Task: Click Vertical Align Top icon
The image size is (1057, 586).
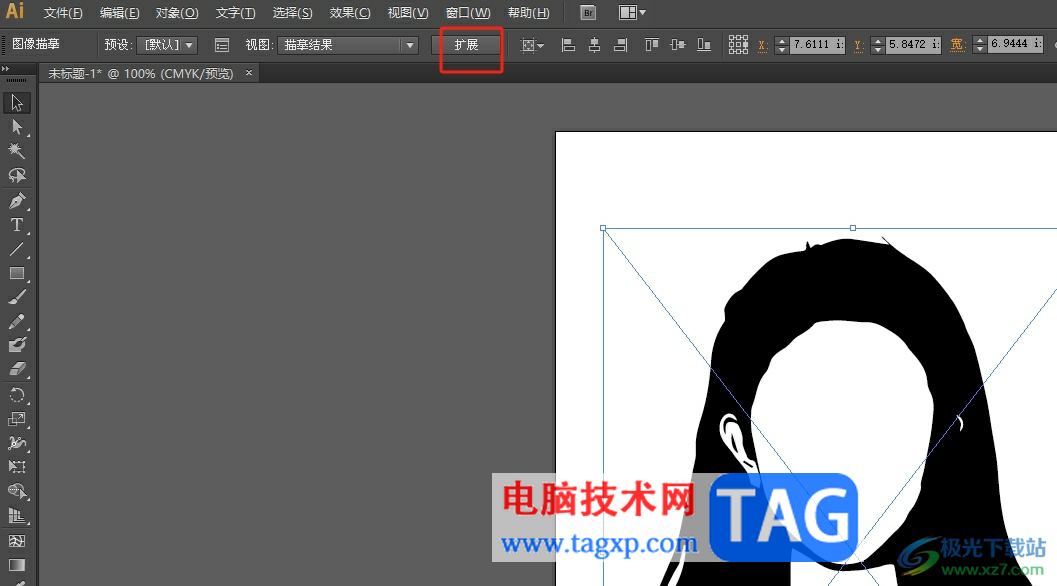Action: click(652, 45)
